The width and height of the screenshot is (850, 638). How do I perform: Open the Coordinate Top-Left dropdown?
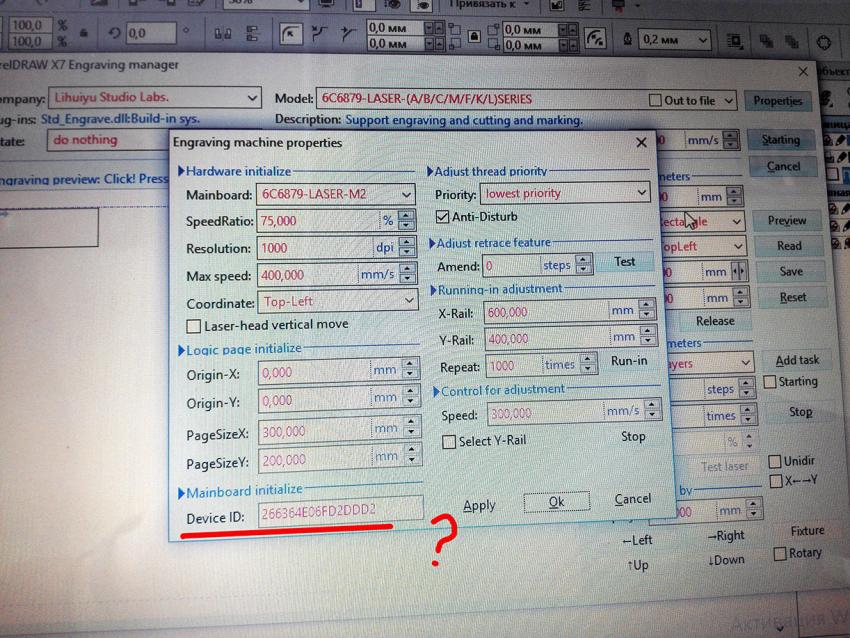coord(409,301)
